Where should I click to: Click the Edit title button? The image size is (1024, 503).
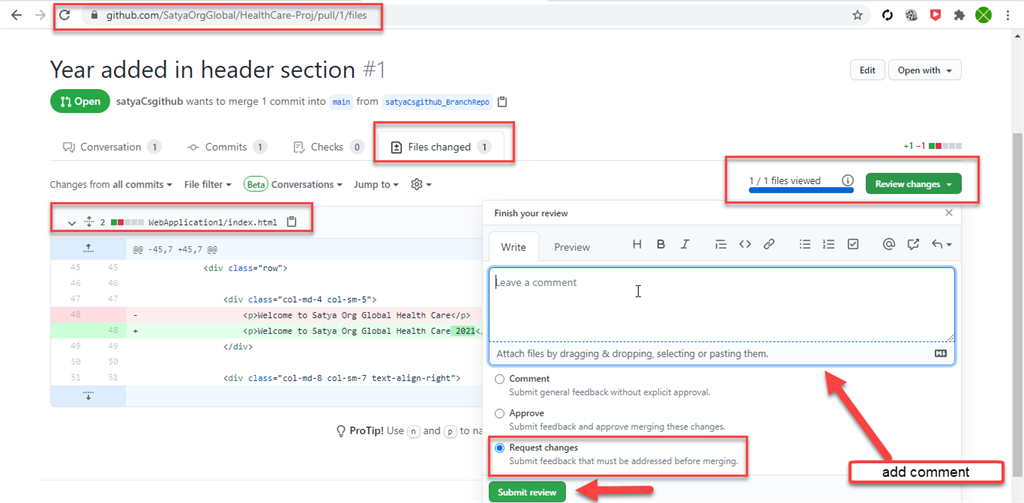867,71
